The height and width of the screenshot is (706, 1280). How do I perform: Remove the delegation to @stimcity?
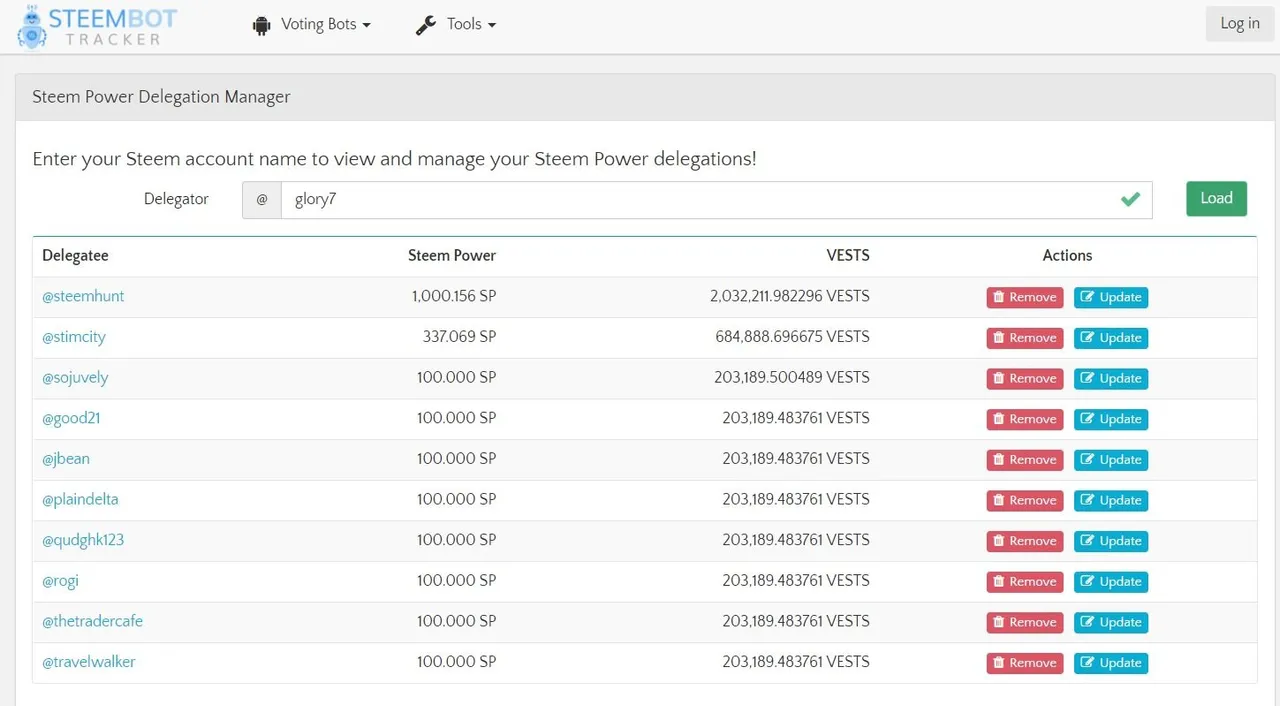[1025, 338]
